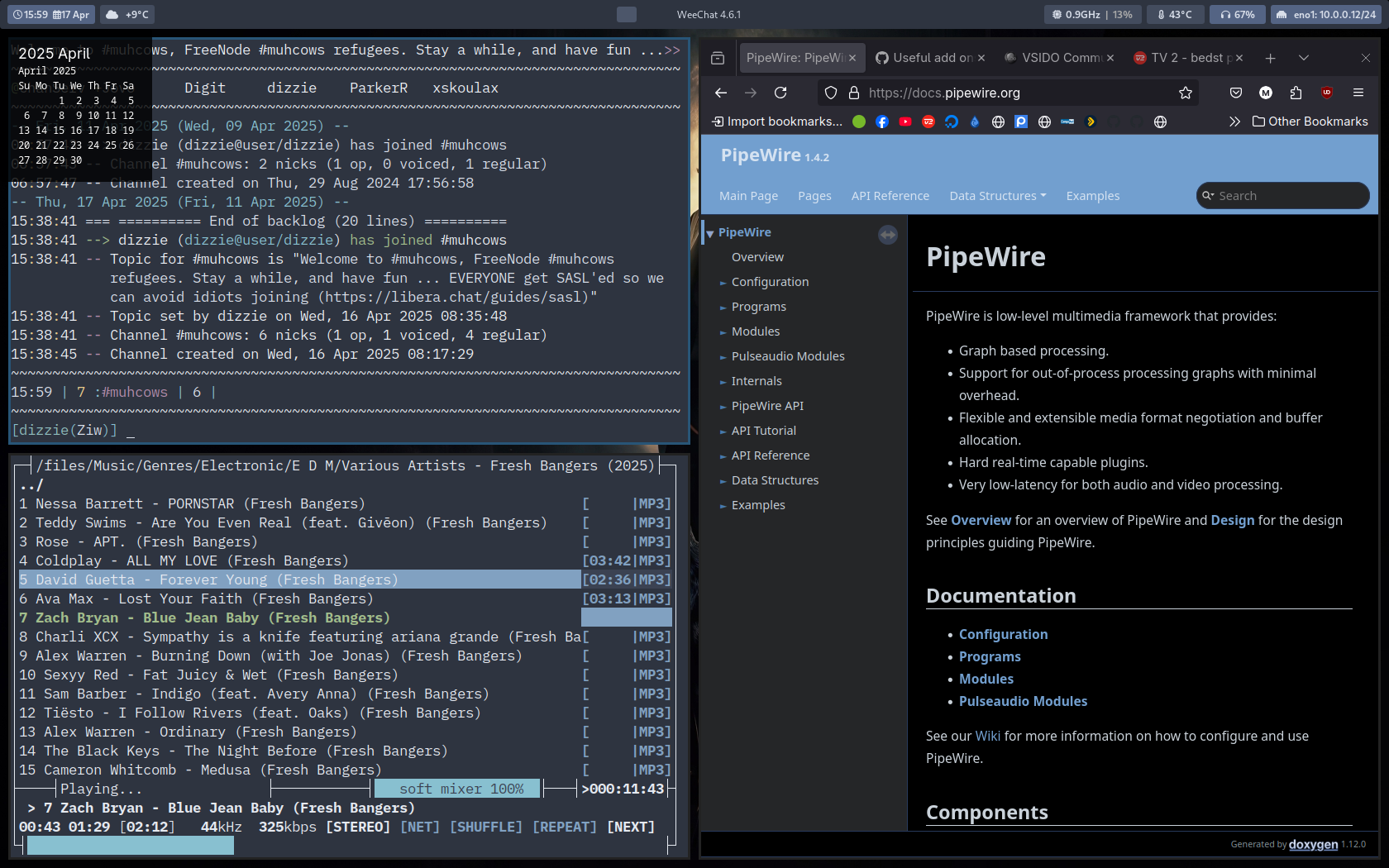Click the 43°C temperature indicator

click(x=1174, y=14)
